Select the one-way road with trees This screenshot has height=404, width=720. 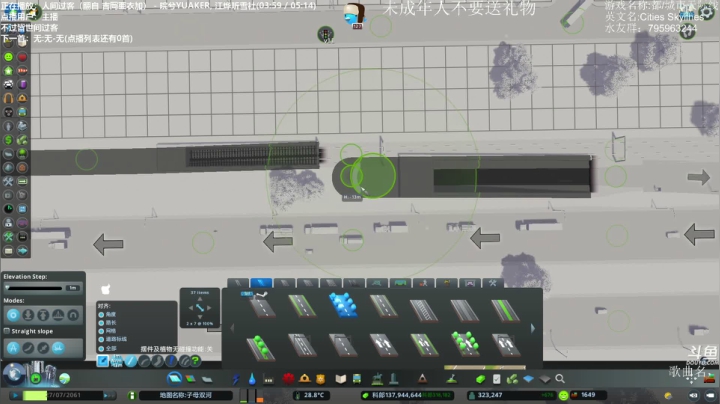(465, 345)
